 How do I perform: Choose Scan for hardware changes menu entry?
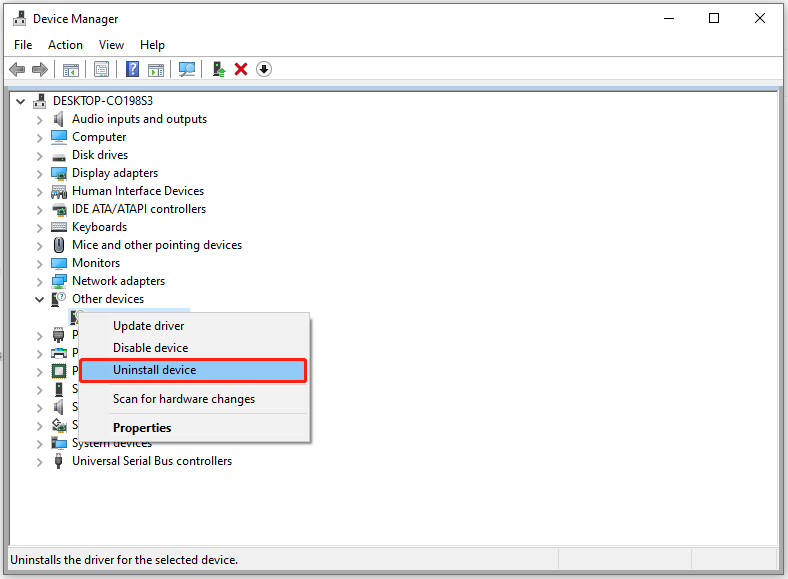coord(194,399)
